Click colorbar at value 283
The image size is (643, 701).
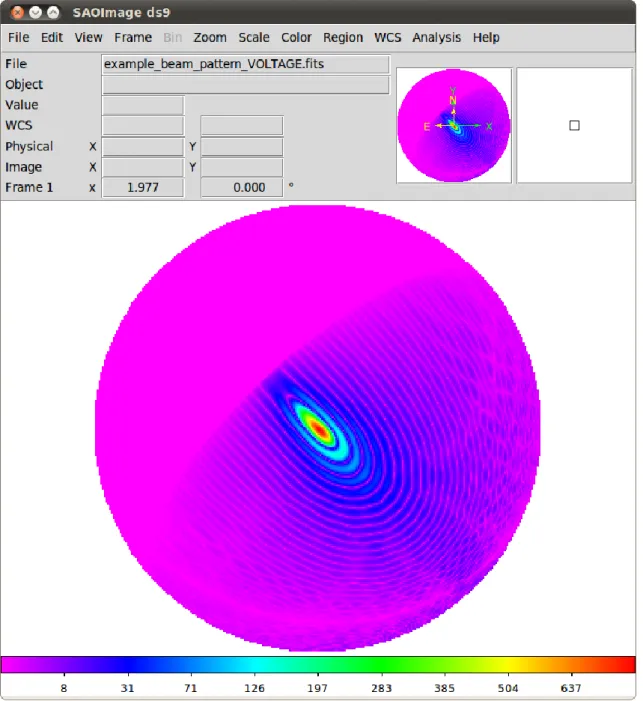pyautogui.click(x=381, y=664)
